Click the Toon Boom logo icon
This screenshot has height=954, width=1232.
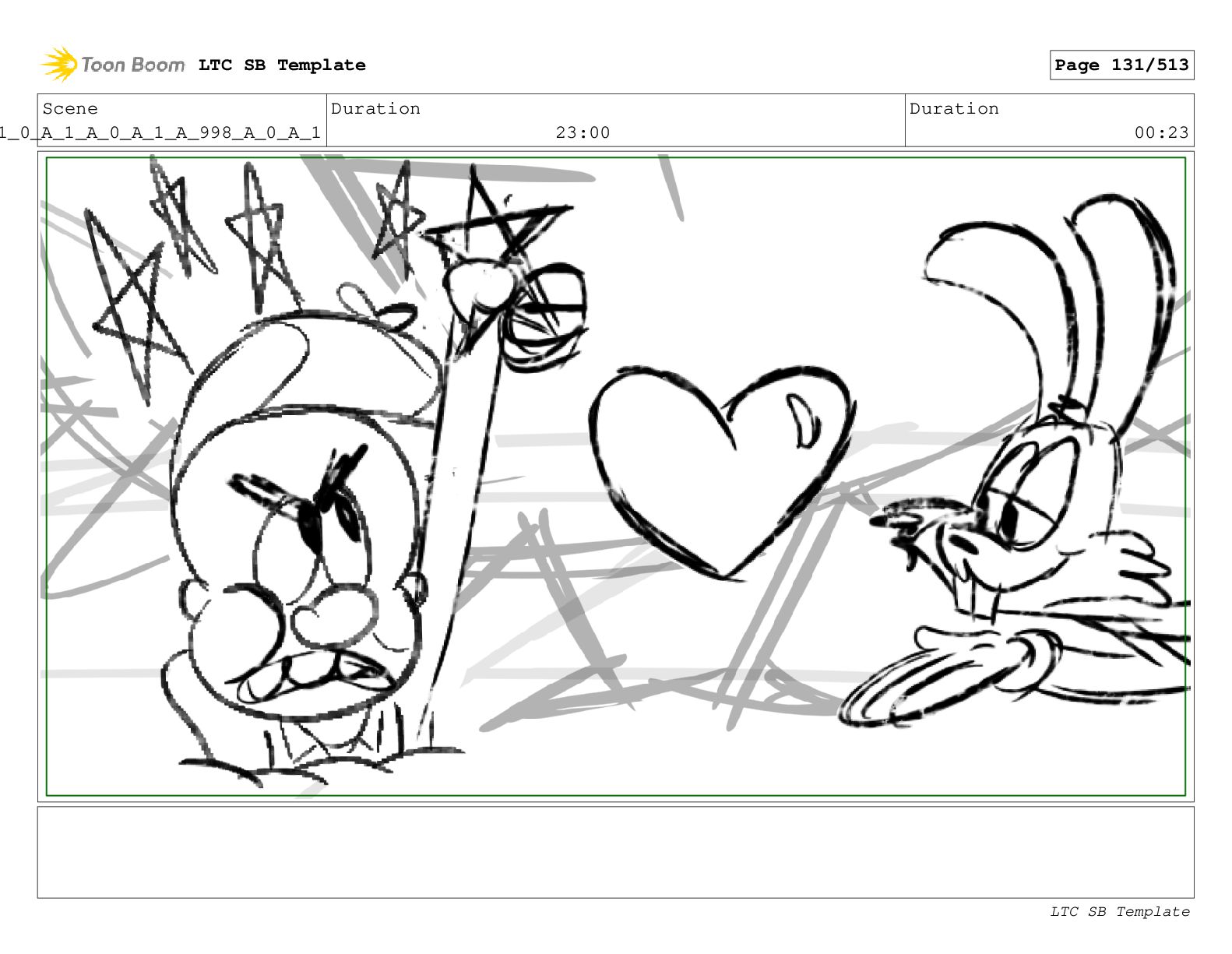pos(59,64)
